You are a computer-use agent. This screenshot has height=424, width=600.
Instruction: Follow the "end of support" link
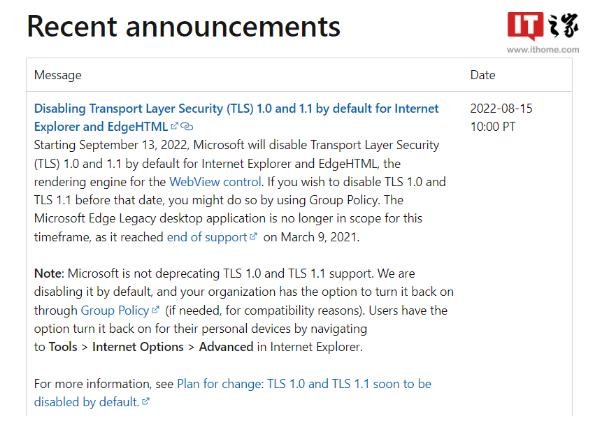(x=207, y=237)
